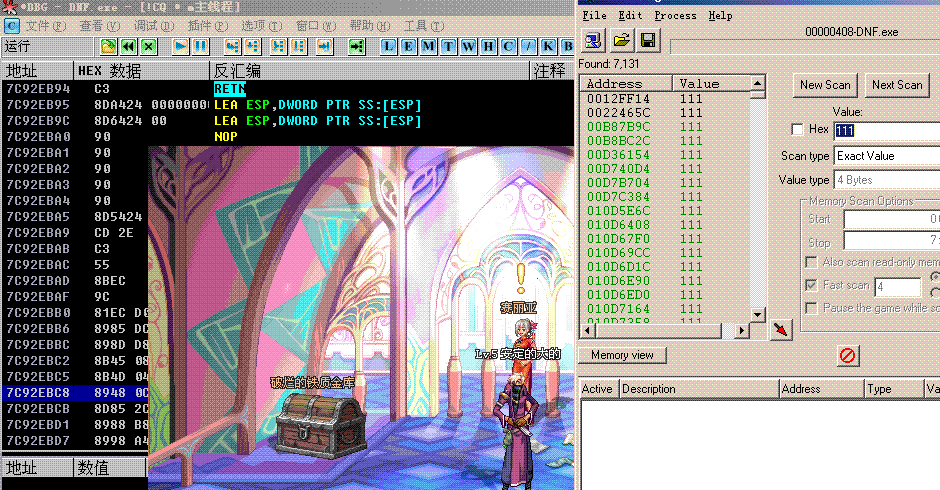940x490 pixels.
Task: Open the 插件(P) menu in debugger
Action: pyautogui.click(x=208, y=26)
